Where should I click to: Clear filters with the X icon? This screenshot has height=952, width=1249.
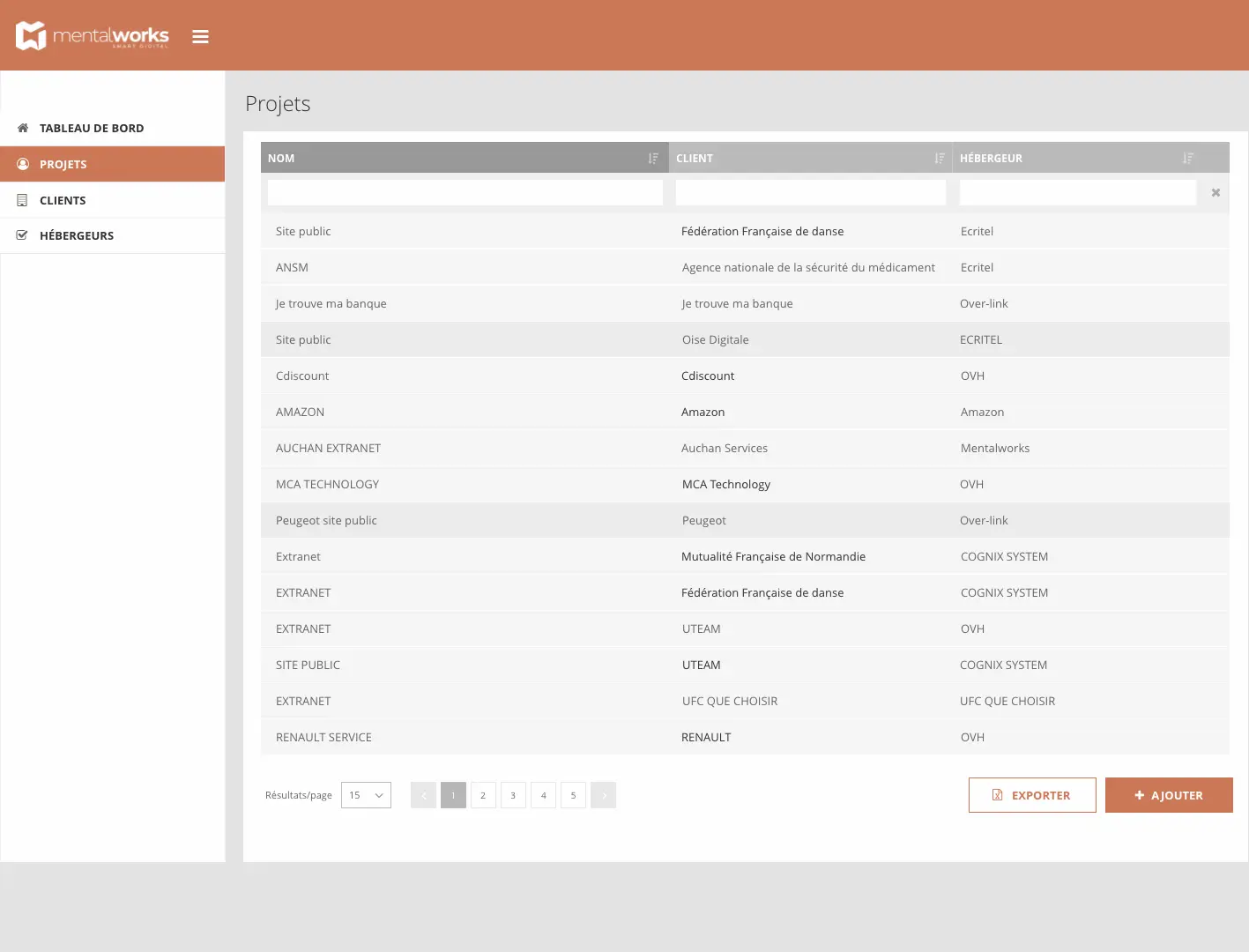tap(1216, 192)
